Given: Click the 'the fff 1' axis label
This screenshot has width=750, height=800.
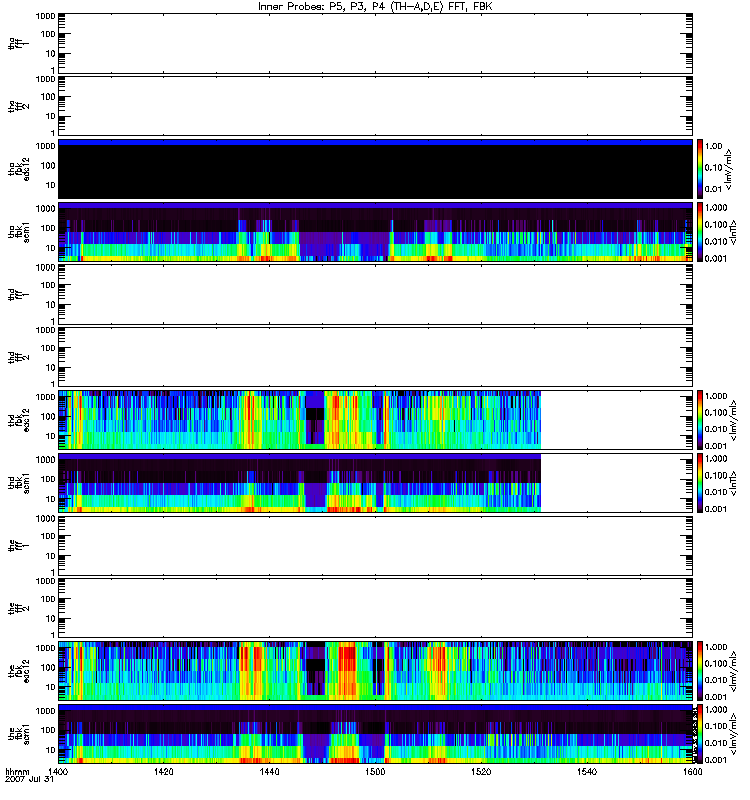Looking at the screenshot, I should point(18,545).
